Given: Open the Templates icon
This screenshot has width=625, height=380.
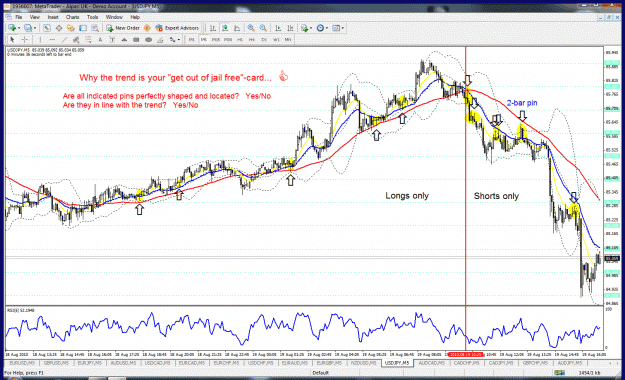Looking at the screenshot, I should (x=336, y=28).
